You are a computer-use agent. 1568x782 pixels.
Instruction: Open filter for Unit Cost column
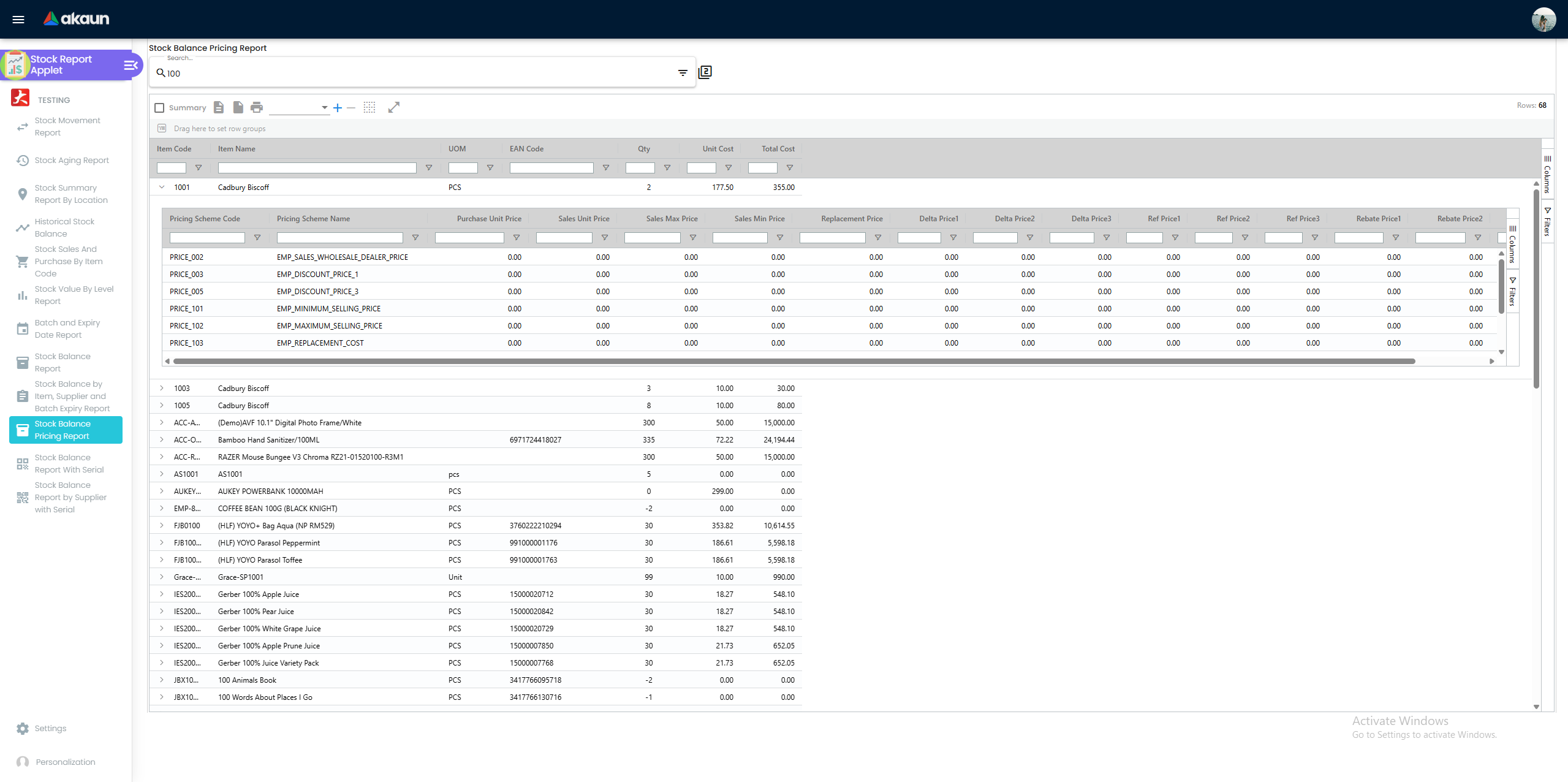729,168
